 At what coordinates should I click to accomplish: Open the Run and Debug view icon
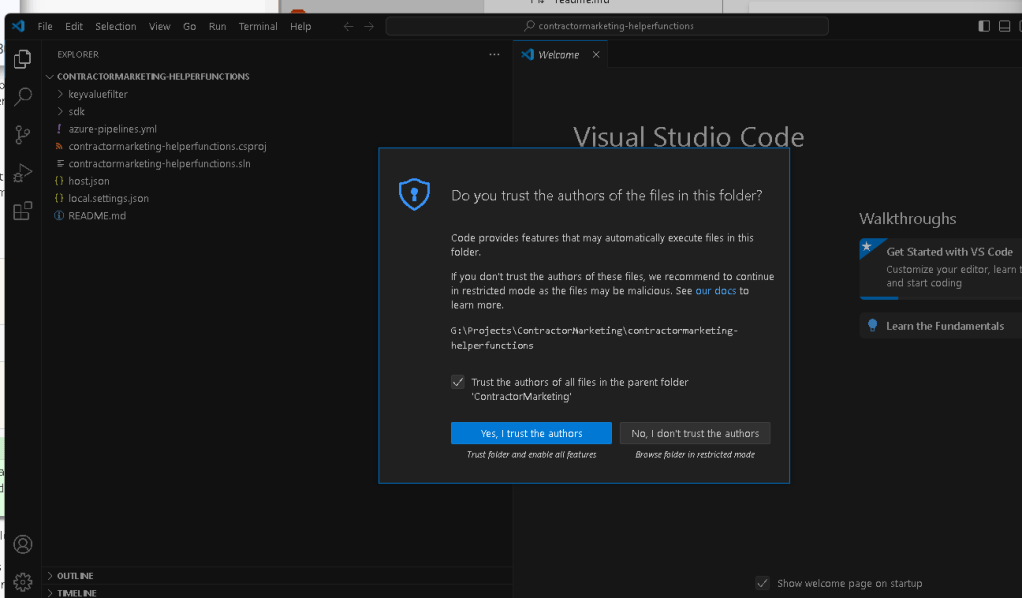tap(23, 173)
